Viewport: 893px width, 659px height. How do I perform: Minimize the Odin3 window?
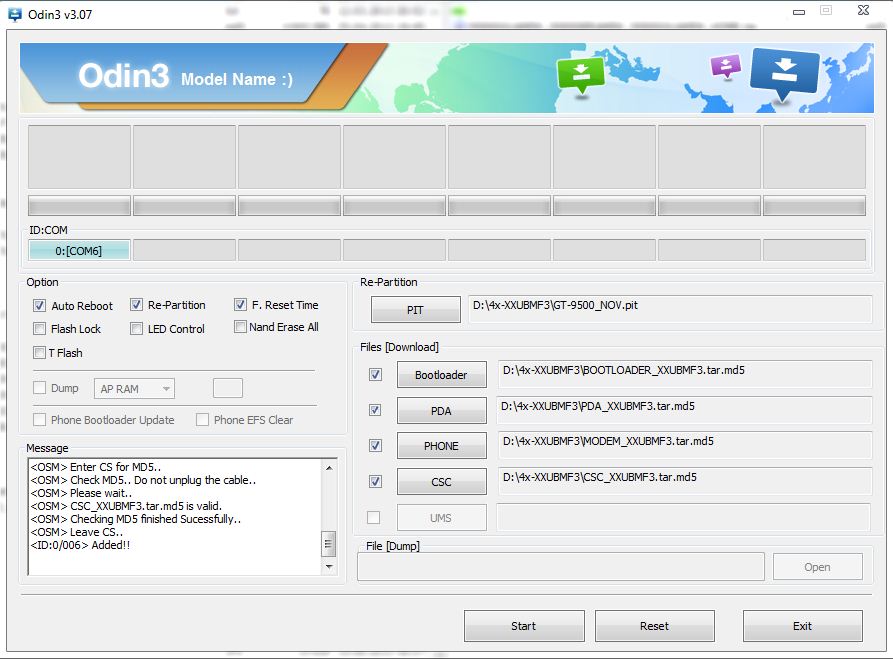[x=799, y=12]
